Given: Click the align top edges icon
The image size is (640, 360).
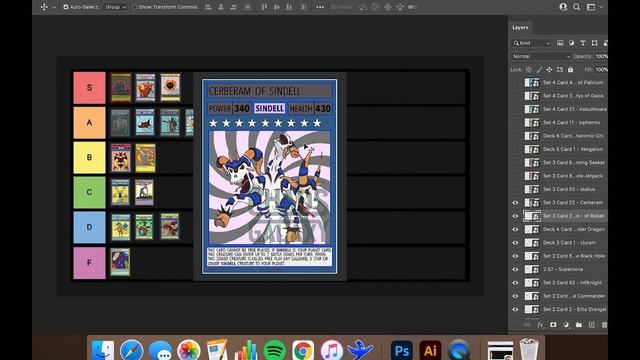Looking at the screenshot, I should click(264, 7).
